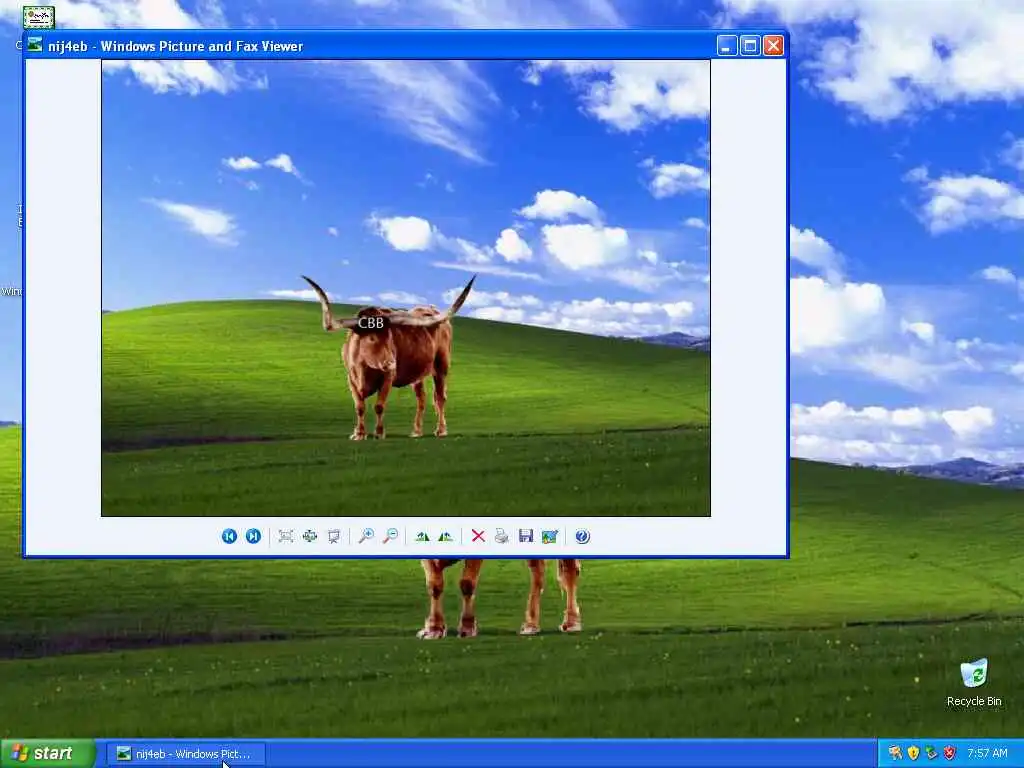This screenshot has width=1024, height=768.
Task: Click the desktop icon above the viewer window
Action: tap(39, 17)
